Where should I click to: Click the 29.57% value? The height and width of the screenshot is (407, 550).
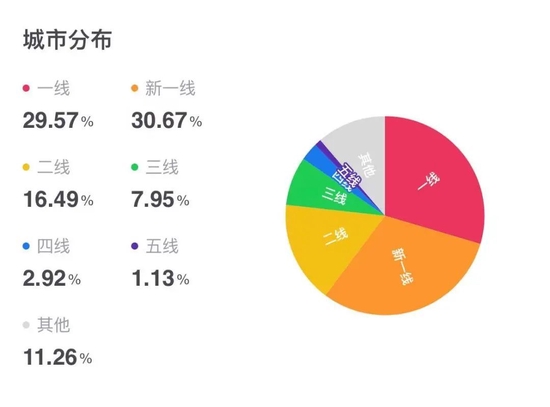pos(58,120)
